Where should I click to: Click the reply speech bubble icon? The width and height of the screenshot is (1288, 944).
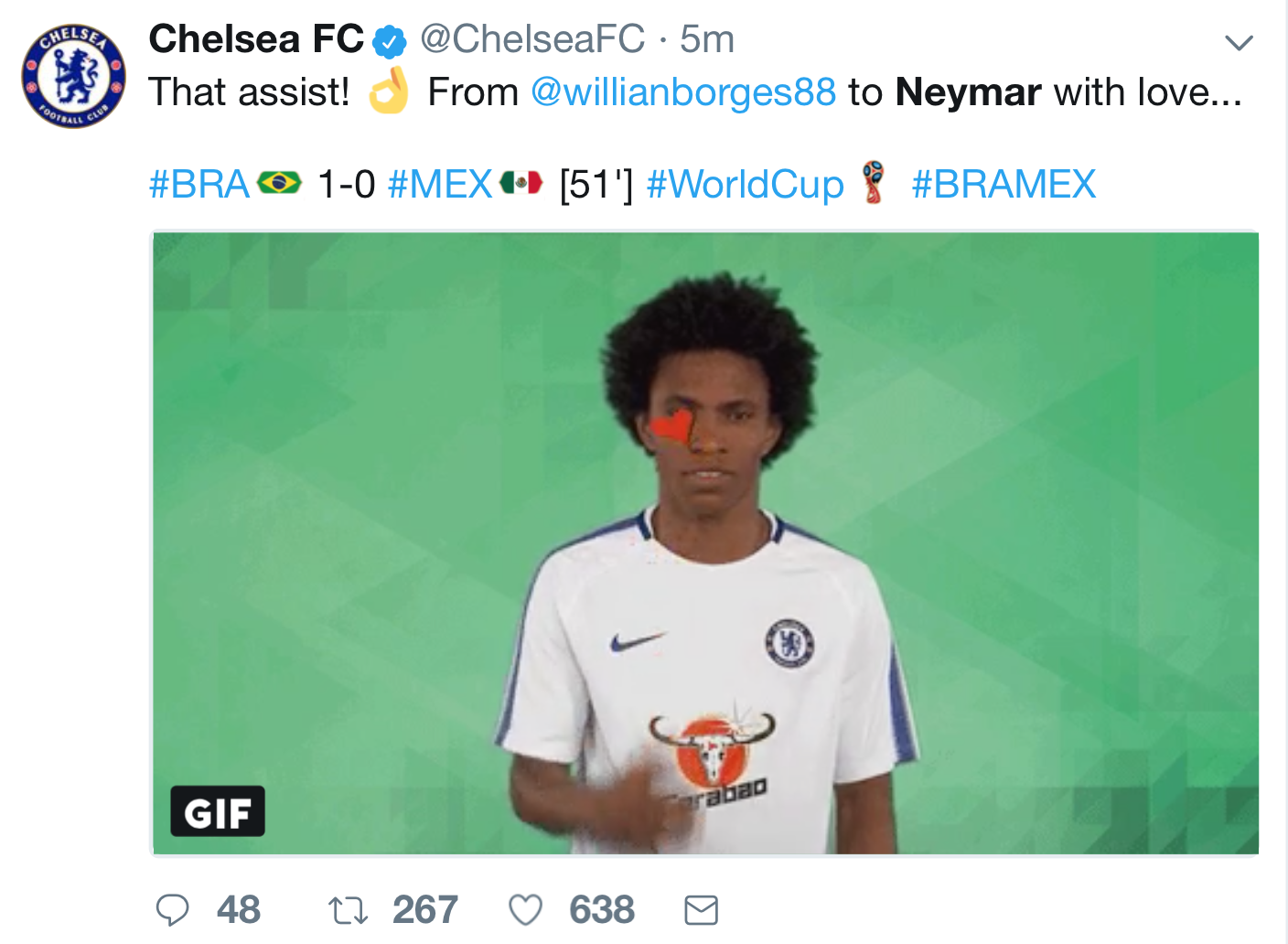(172, 910)
